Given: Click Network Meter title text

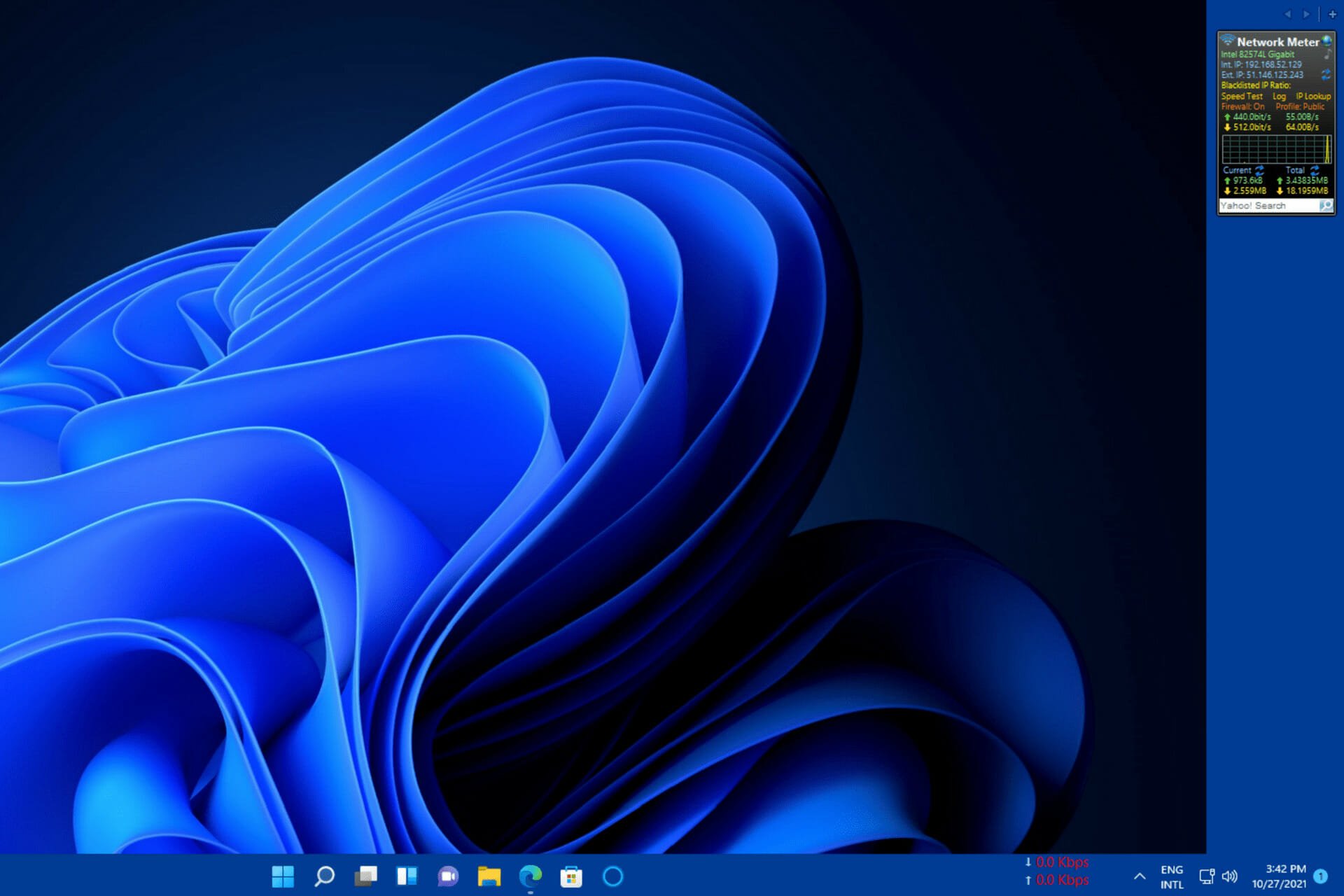Looking at the screenshot, I should pyautogui.click(x=1277, y=42).
